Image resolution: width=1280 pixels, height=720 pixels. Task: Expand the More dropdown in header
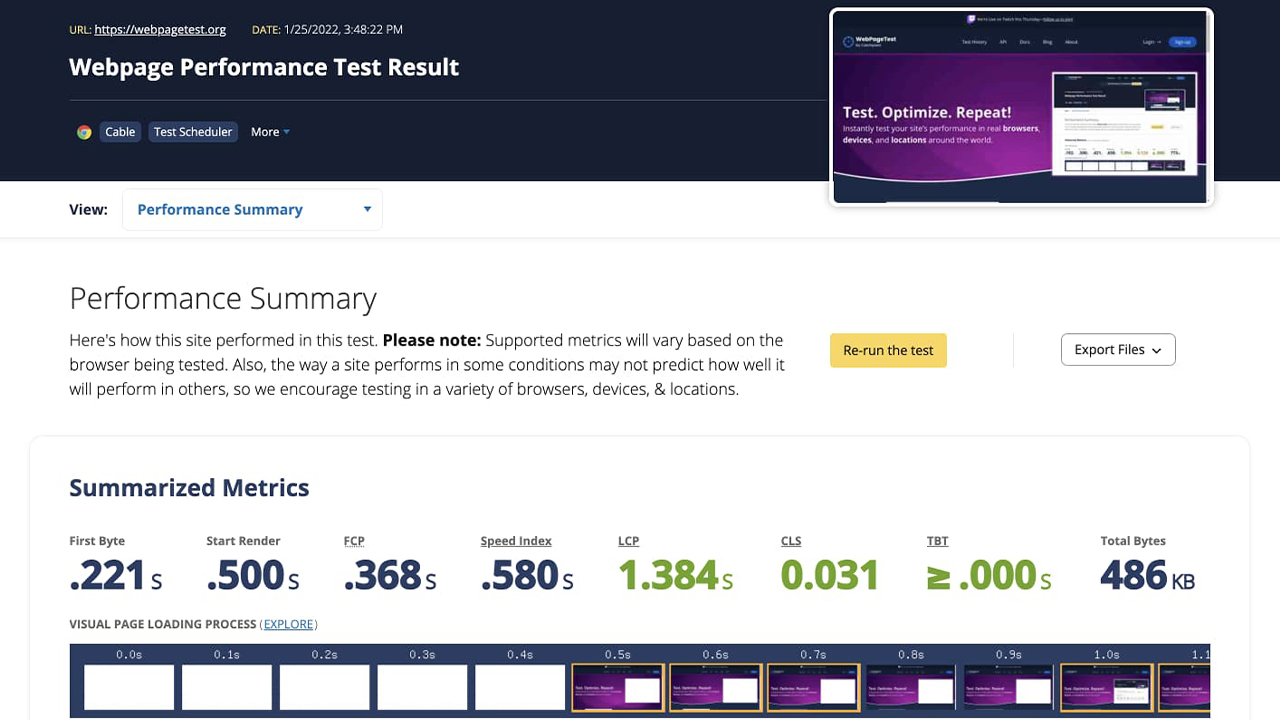click(x=270, y=132)
